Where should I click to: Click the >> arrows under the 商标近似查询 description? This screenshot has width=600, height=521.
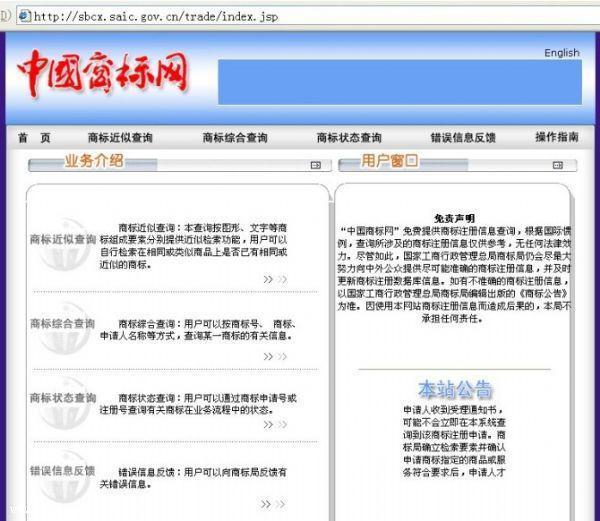click(275, 280)
